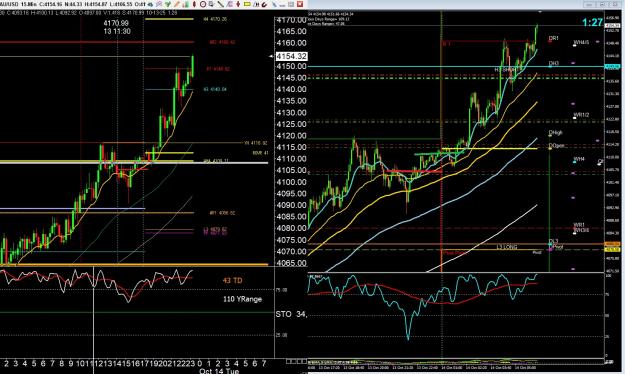Click the 'L3 LONG' level label
The width and height of the screenshot is (625, 374).
click(507, 247)
